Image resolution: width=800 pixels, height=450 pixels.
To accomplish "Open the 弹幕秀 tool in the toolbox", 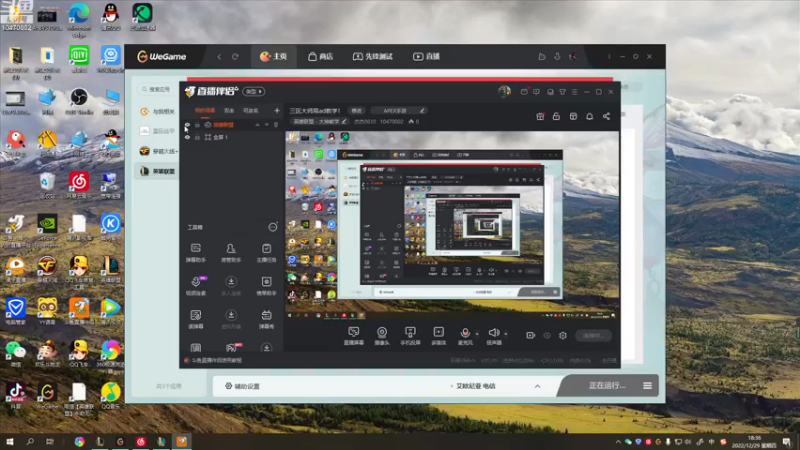I will pos(266,319).
